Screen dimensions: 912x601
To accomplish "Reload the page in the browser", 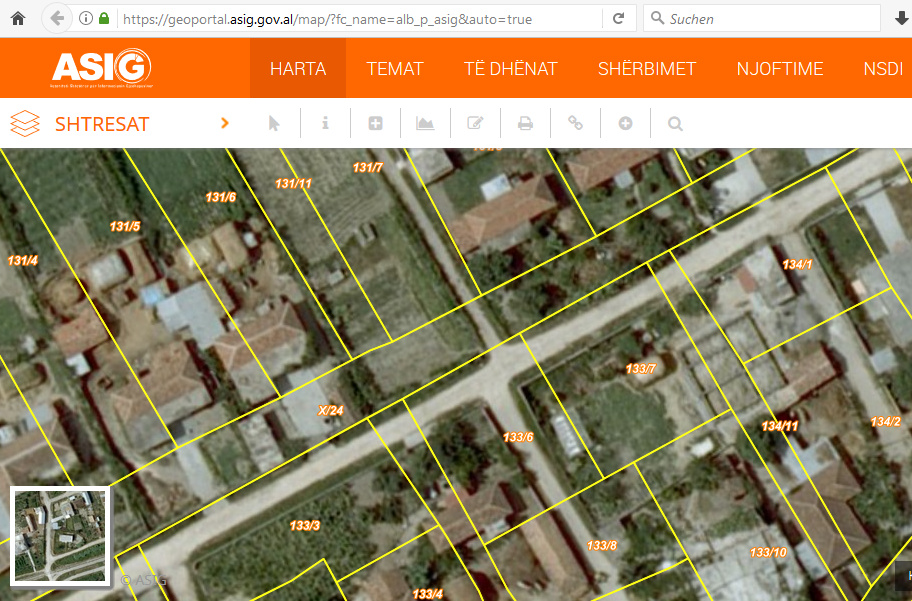I will (x=619, y=19).
